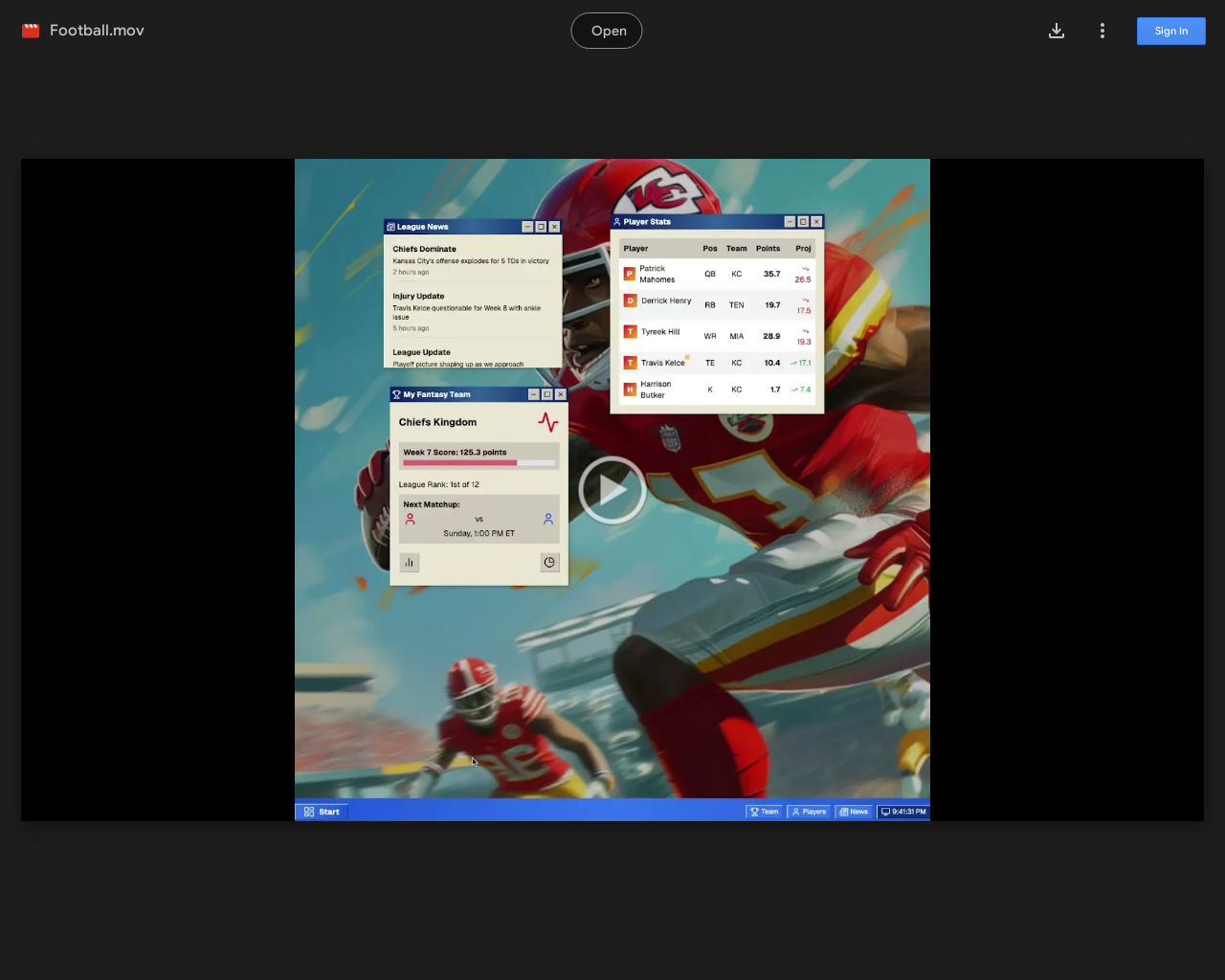The height and width of the screenshot is (980, 1225).
Task: Click the Week 7 score progress bar
Action: (479, 463)
